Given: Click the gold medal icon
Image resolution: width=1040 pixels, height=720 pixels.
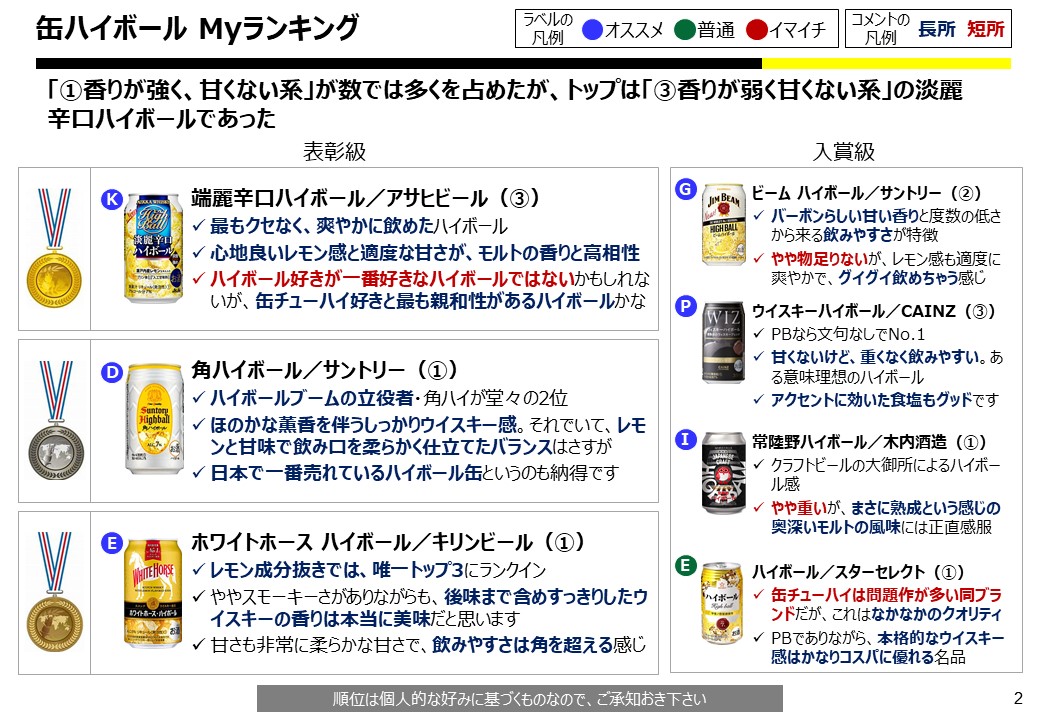Looking at the screenshot, I should click(54, 247).
